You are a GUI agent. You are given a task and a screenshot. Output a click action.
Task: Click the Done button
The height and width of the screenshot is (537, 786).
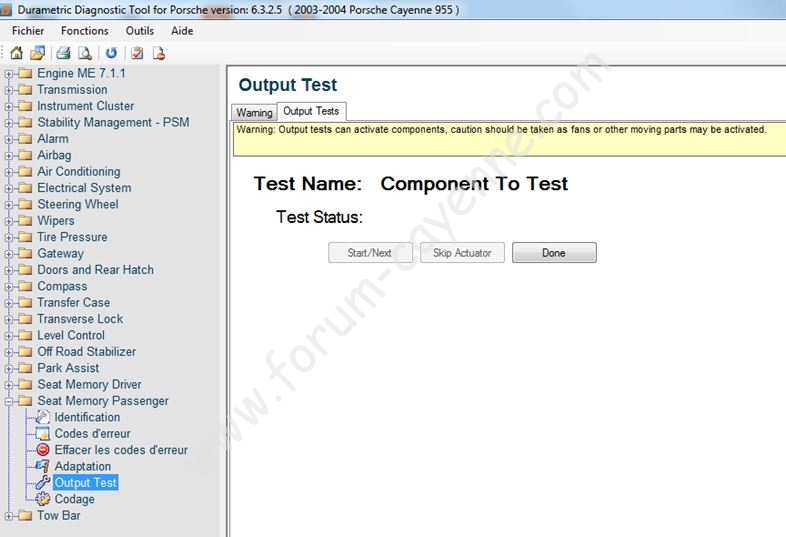coord(554,253)
